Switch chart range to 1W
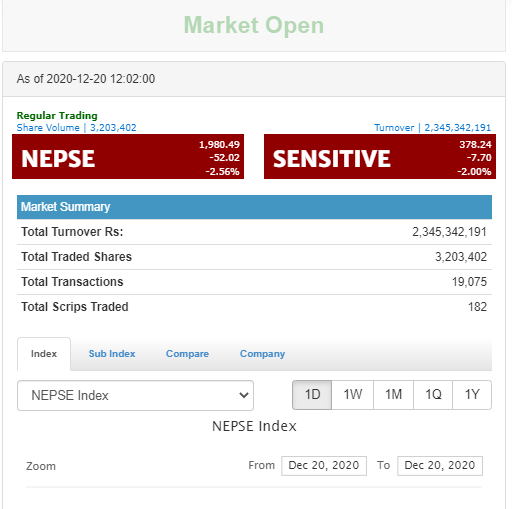Screen dimensions: 512x509 pyautogui.click(x=353, y=395)
